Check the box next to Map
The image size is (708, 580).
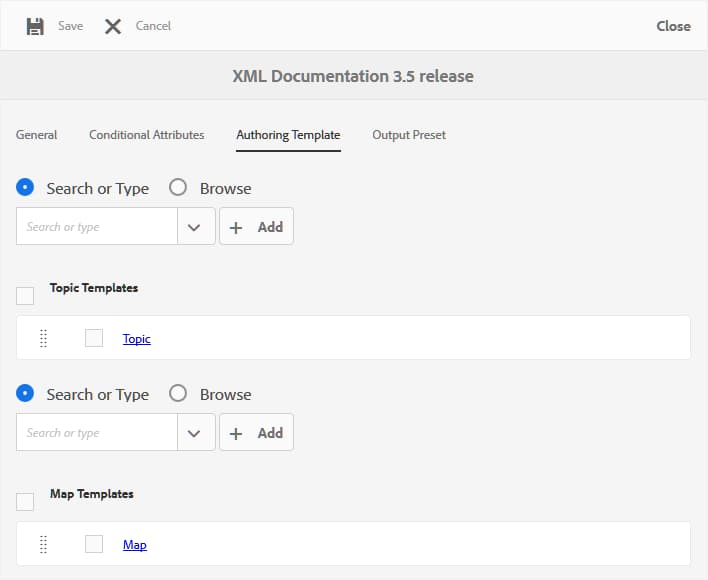click(94, 545)
